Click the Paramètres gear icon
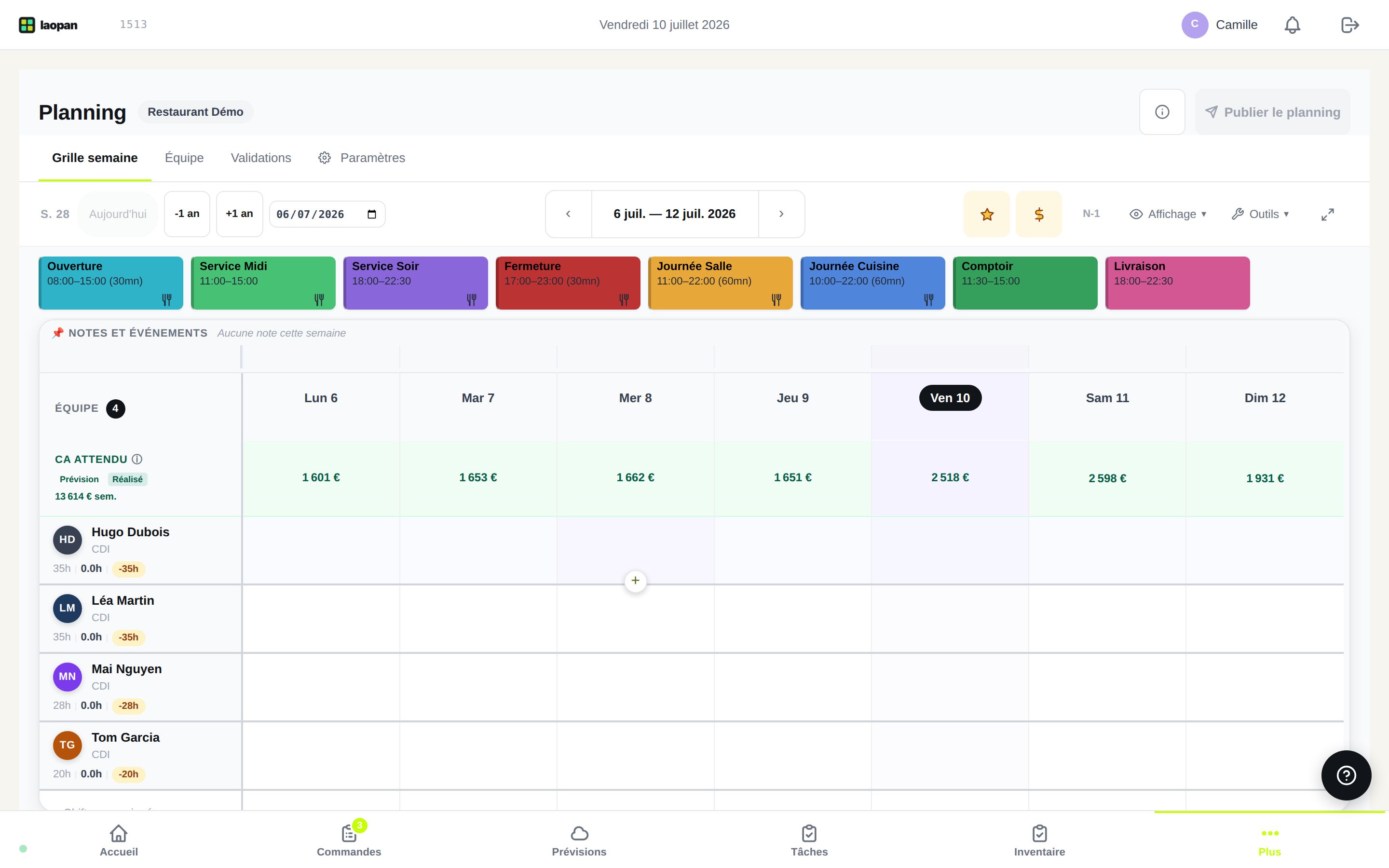 (324, 158)
